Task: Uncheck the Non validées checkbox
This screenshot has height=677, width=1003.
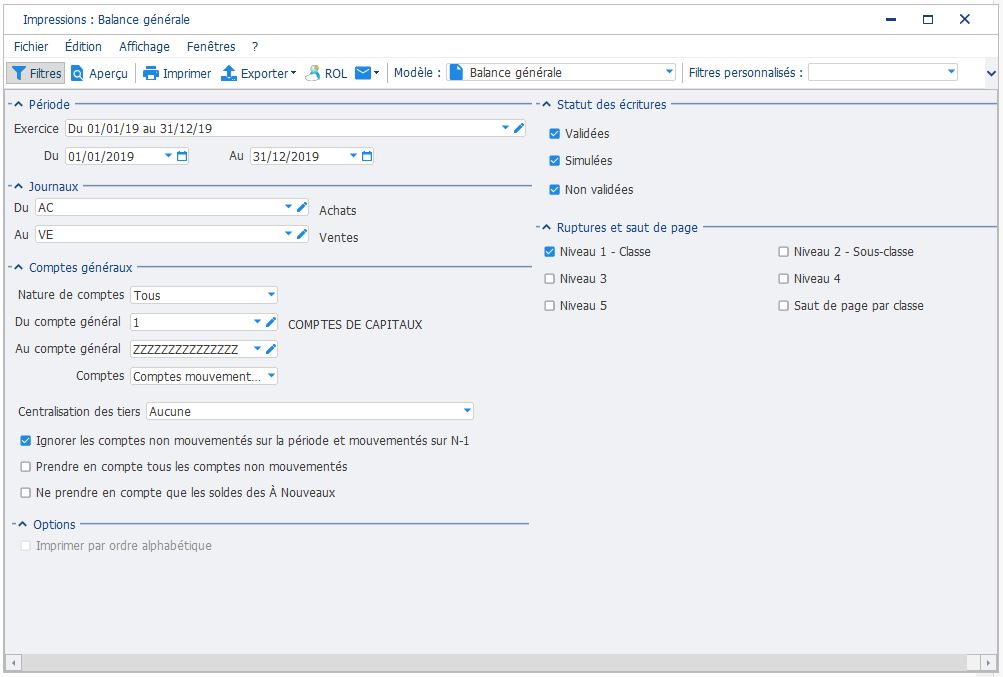Action: 555,189
